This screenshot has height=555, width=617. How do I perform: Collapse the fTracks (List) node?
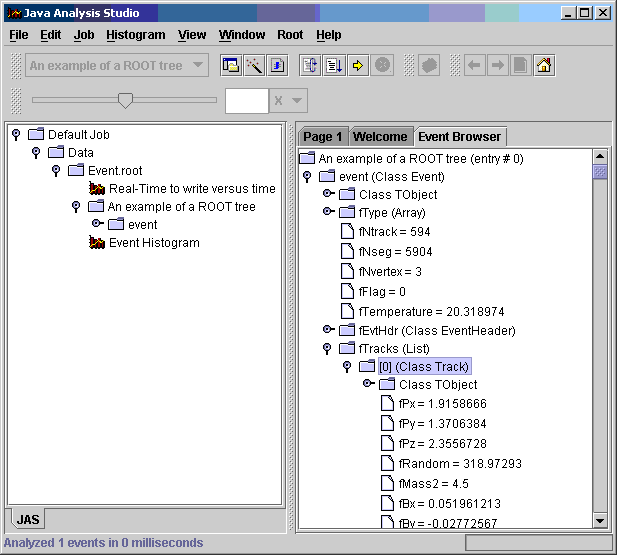click(x=327, y=349)
